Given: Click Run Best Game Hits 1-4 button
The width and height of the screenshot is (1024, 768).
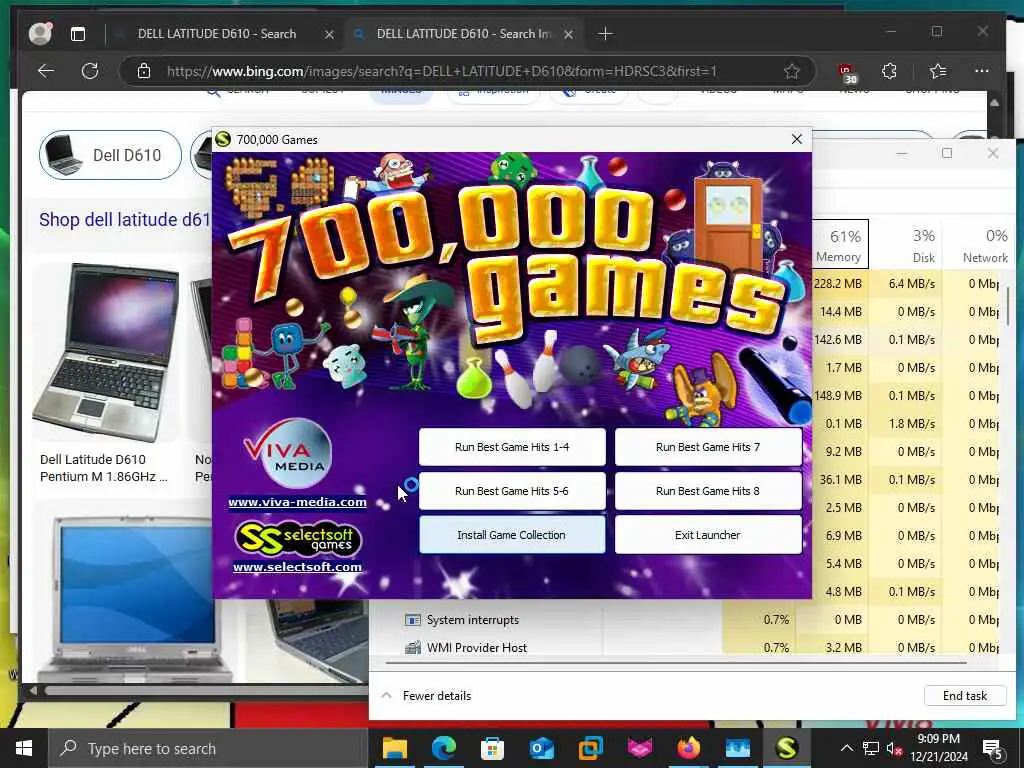Looking at the screenshot, I should [x=512, y=447].
